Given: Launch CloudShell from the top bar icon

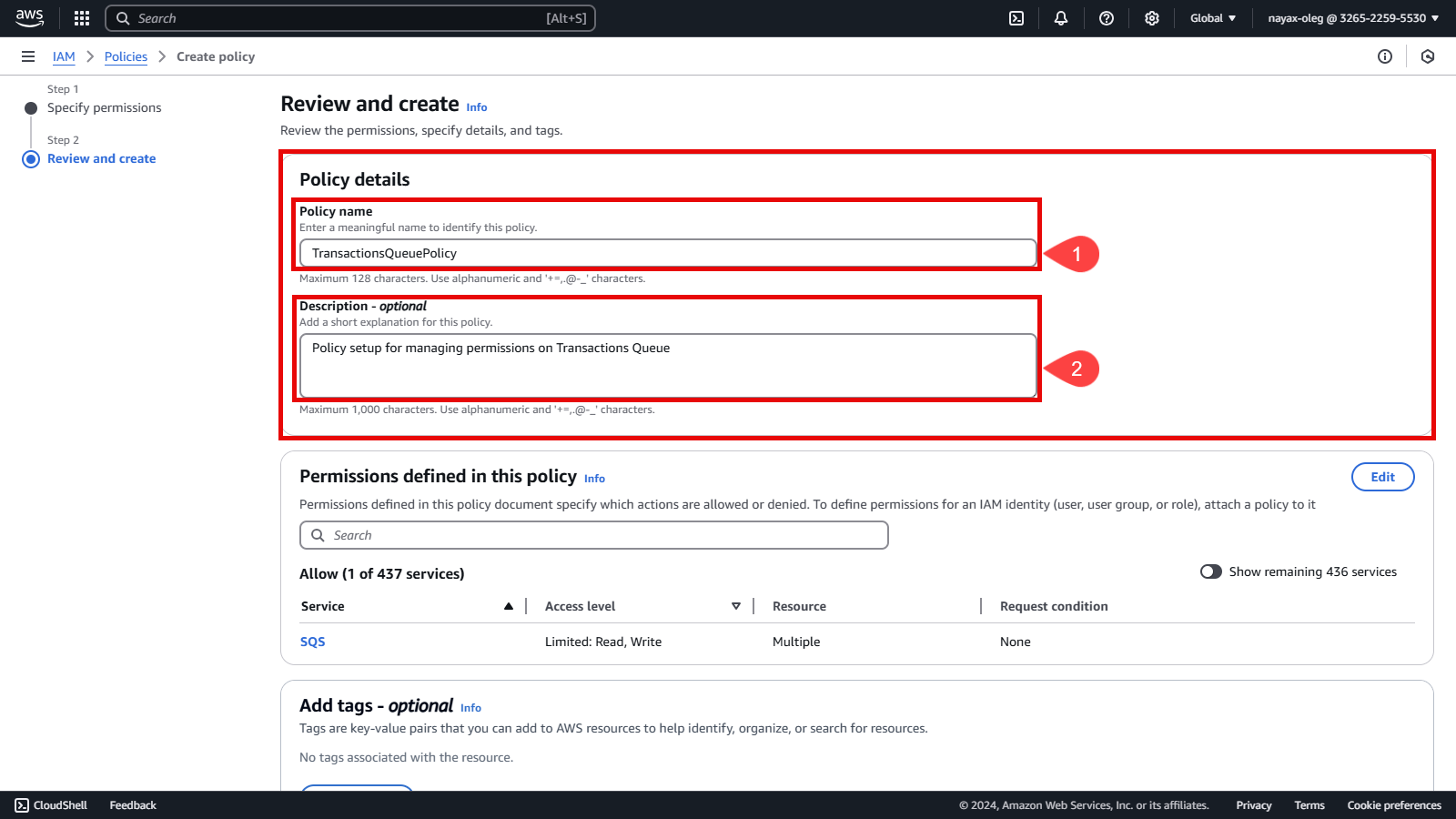Looking at the screenshot, I should pos(1016,18).
